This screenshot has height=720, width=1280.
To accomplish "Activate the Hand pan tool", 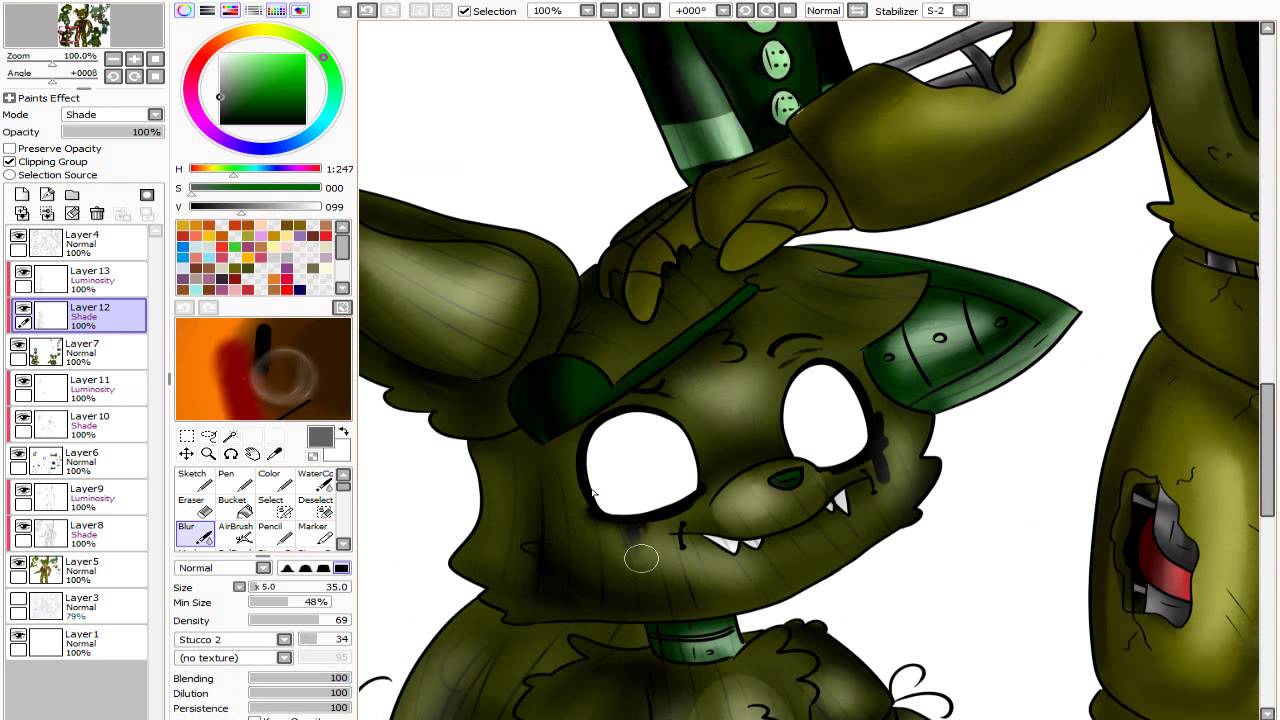I will [253, 454].
